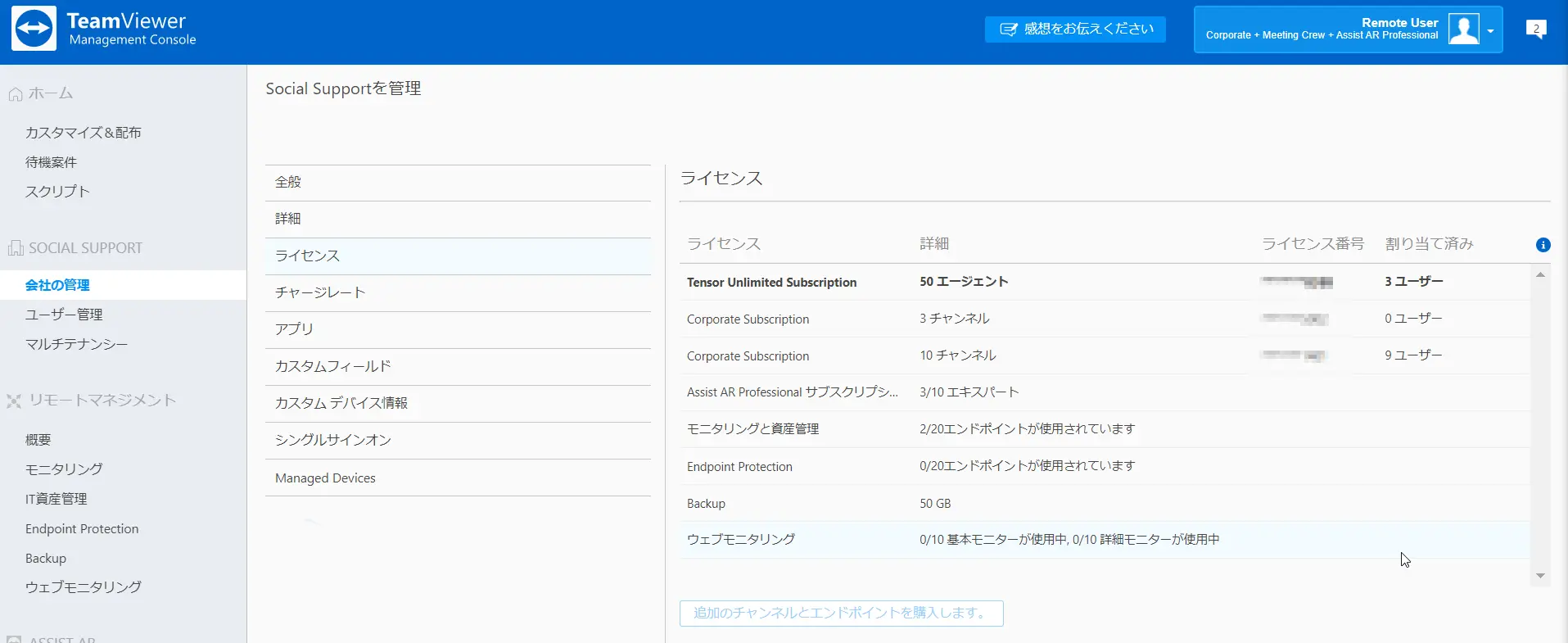Open the カスタムフィールド tab
1568x643 pixels.
tap(458, 367)
